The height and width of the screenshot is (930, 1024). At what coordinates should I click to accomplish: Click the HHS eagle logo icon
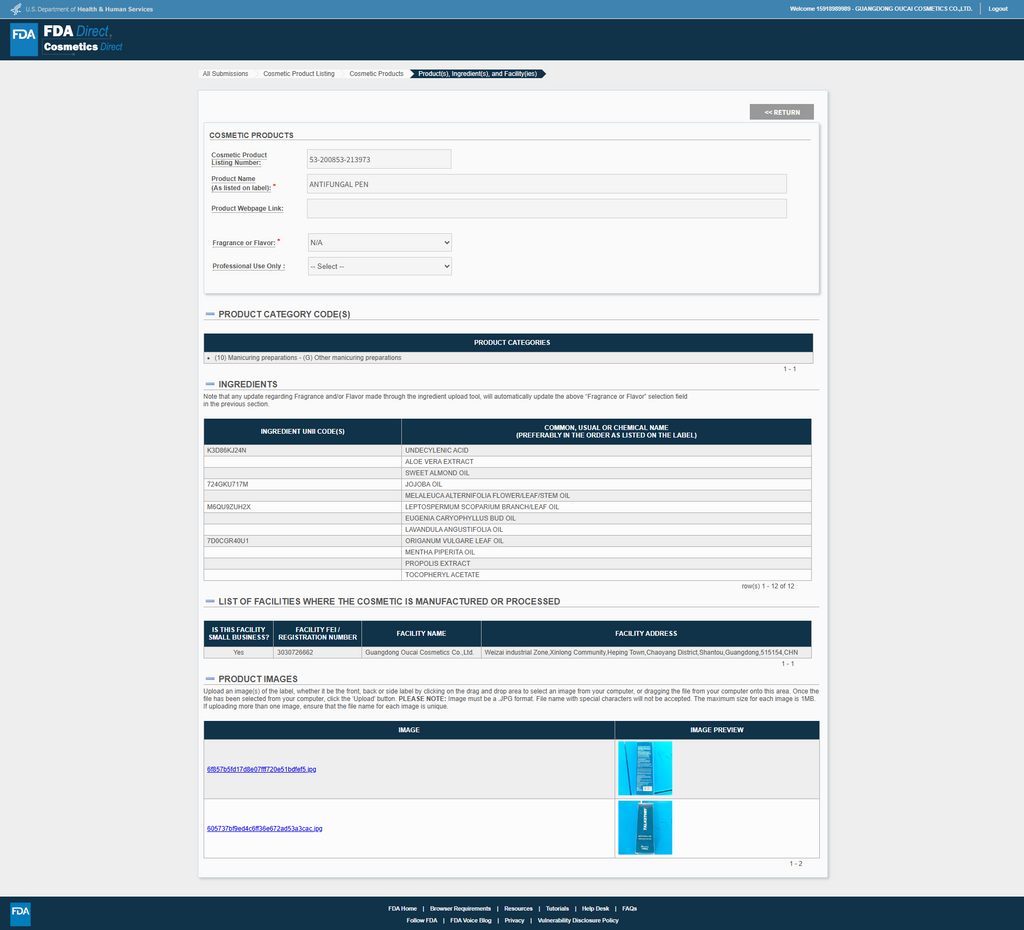(x=15, y=9)
